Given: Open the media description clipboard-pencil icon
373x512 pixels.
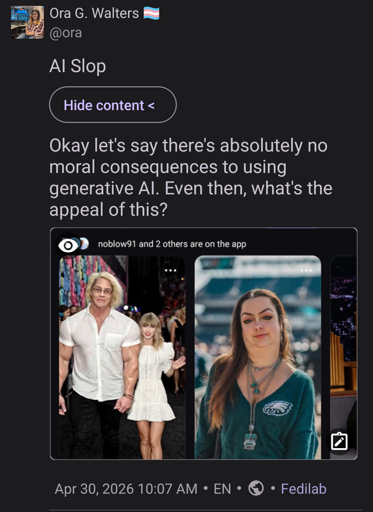Looking at the screenshot, I should tap(339, 441).
